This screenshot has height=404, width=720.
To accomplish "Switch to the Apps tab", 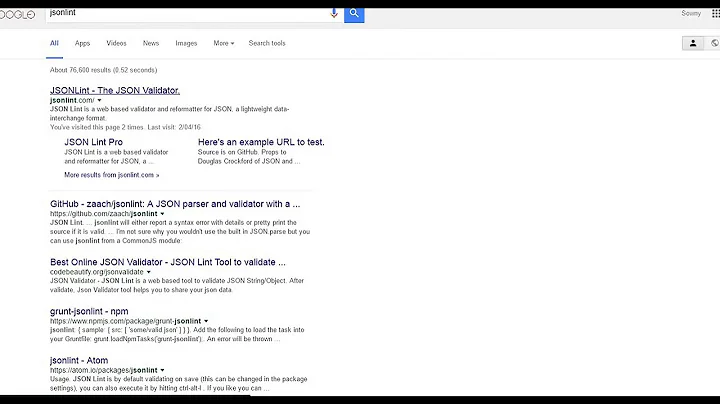I will 82,43.
